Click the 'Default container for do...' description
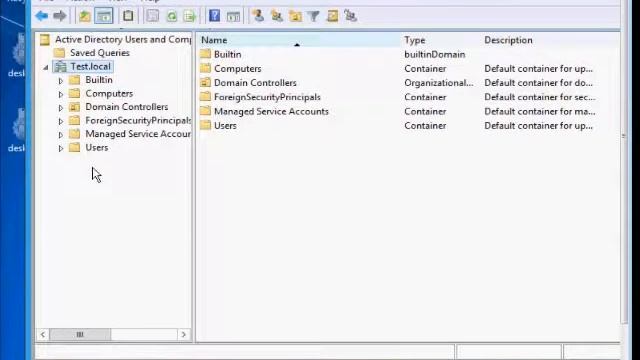640x360 pixels. 538,83
